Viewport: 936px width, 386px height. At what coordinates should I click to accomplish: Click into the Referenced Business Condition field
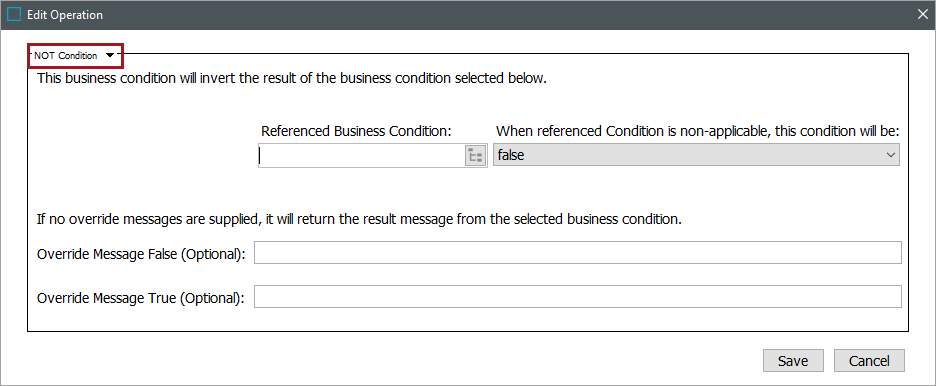tap(362, 156)
